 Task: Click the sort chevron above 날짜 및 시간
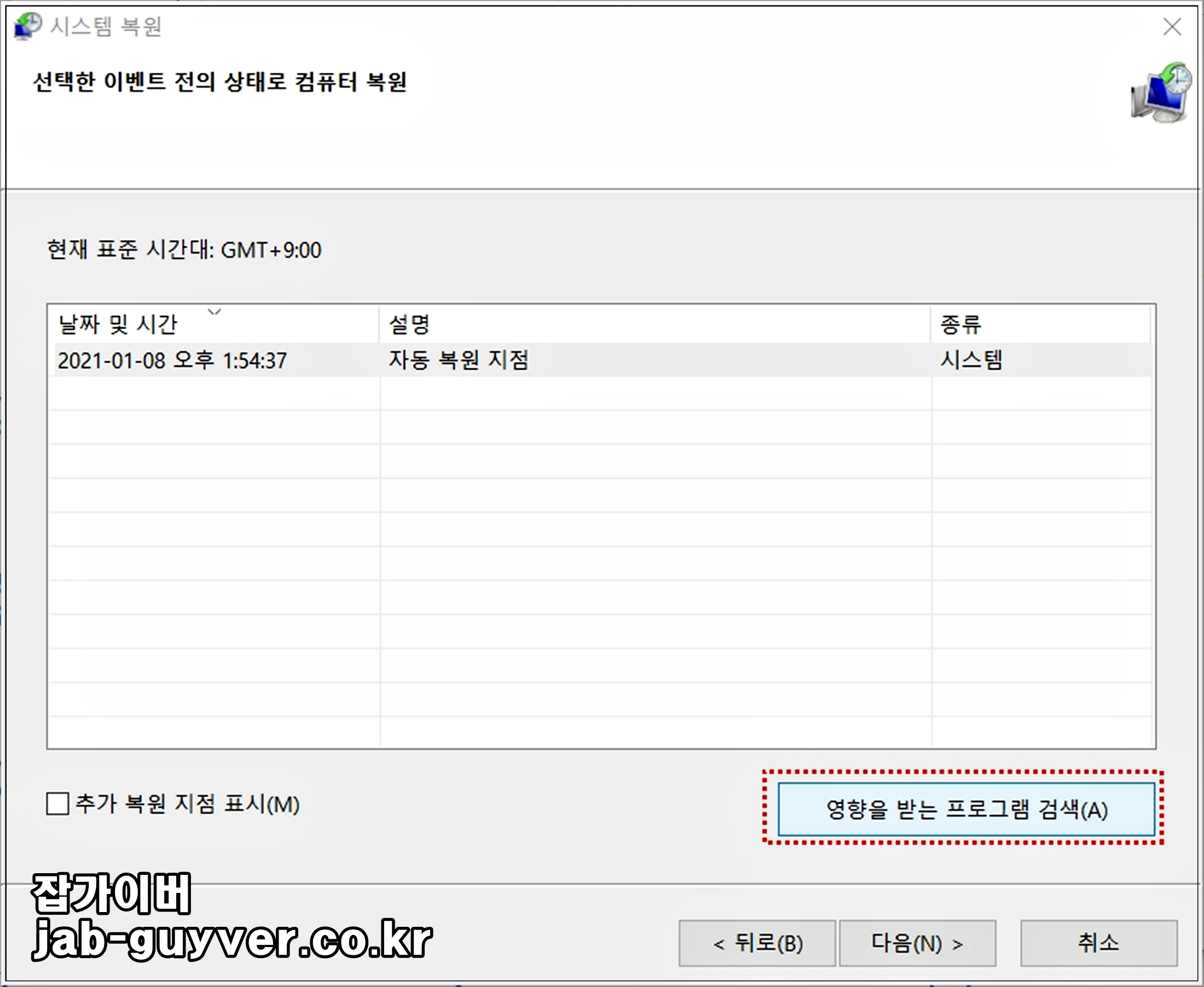[x=214, y=311]
